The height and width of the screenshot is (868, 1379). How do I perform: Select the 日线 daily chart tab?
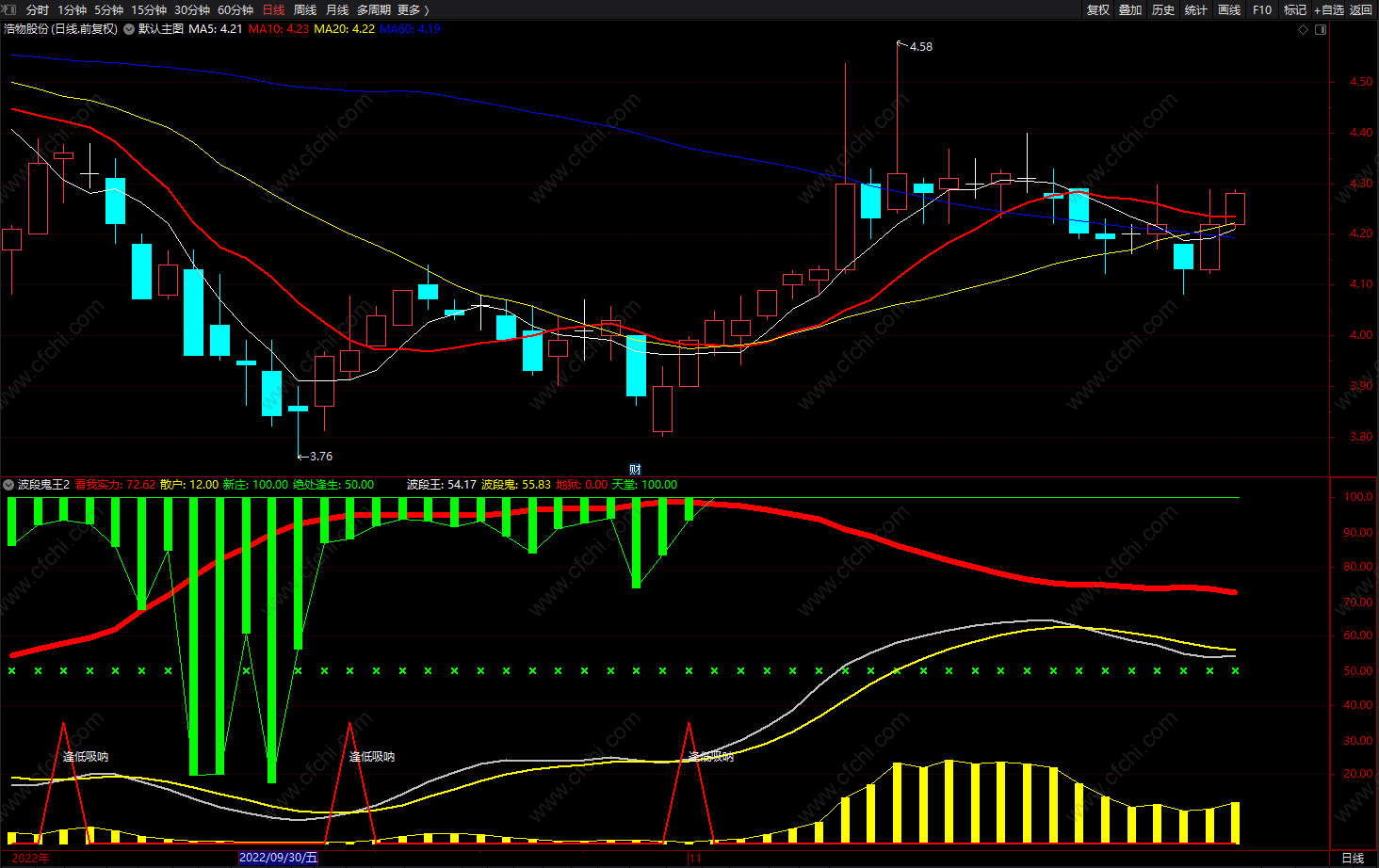273,9
